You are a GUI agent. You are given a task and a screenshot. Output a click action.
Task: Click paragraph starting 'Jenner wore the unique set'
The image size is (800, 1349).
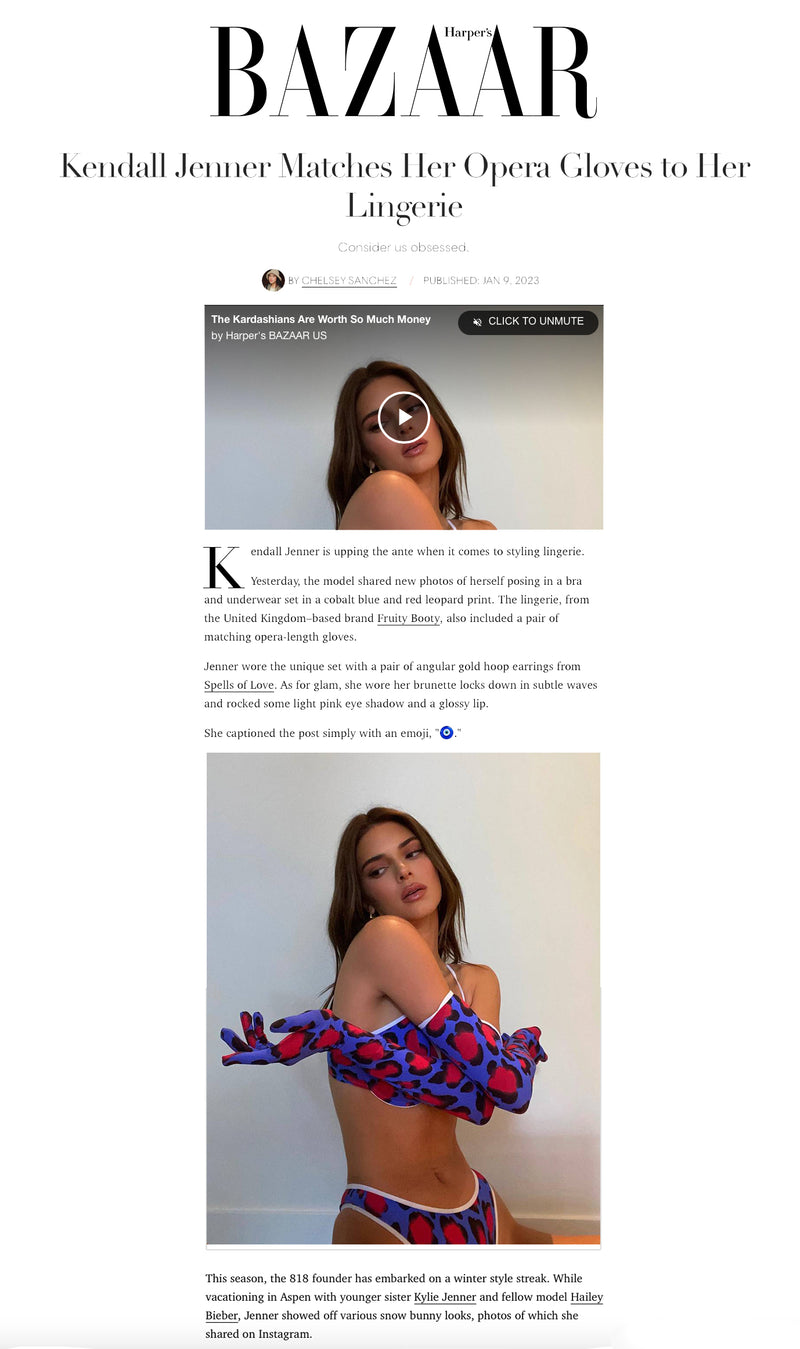401,685
